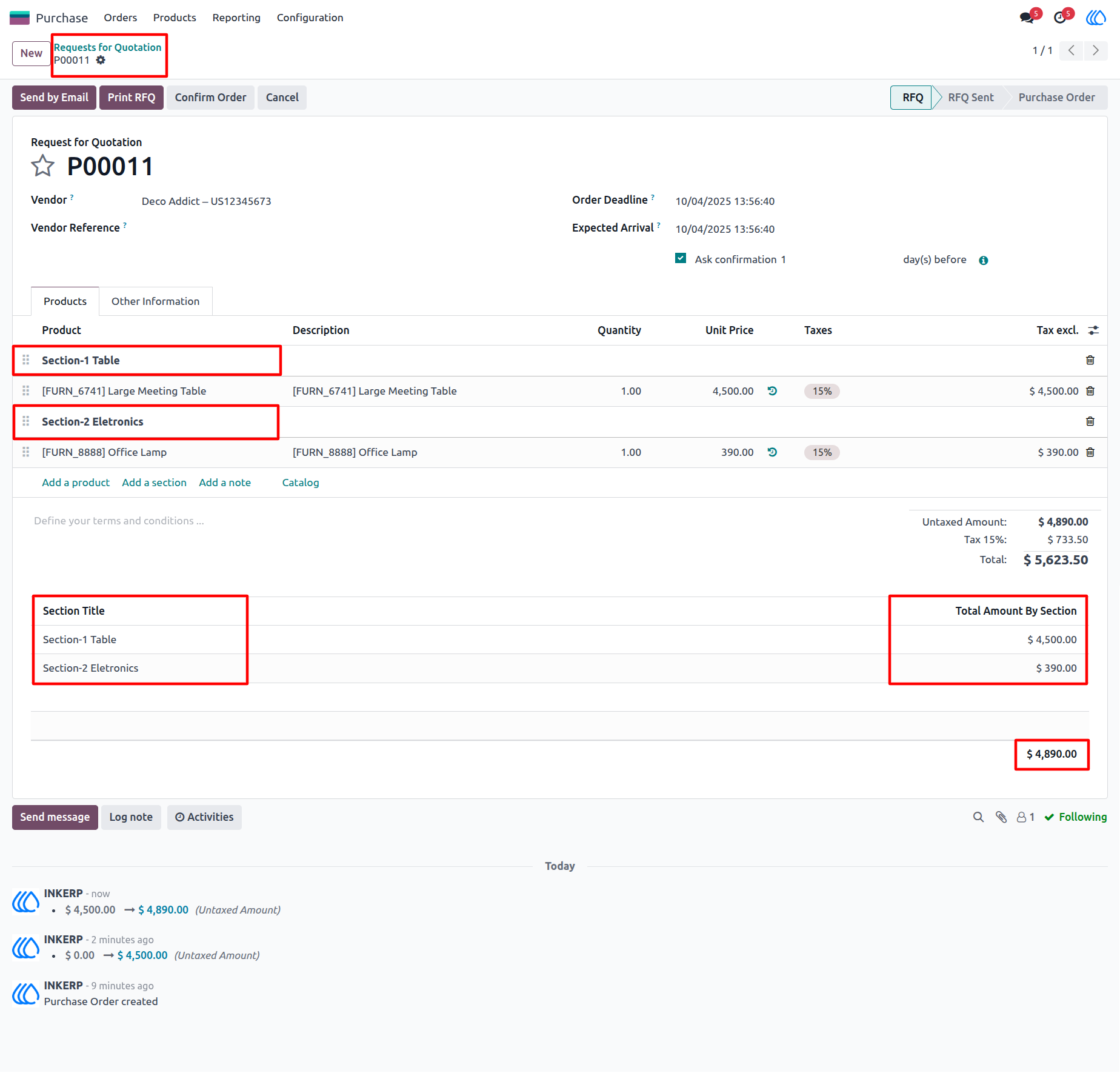Delete the Section-1 Table row
1120x1073 pixels.
pos(1090,360)
